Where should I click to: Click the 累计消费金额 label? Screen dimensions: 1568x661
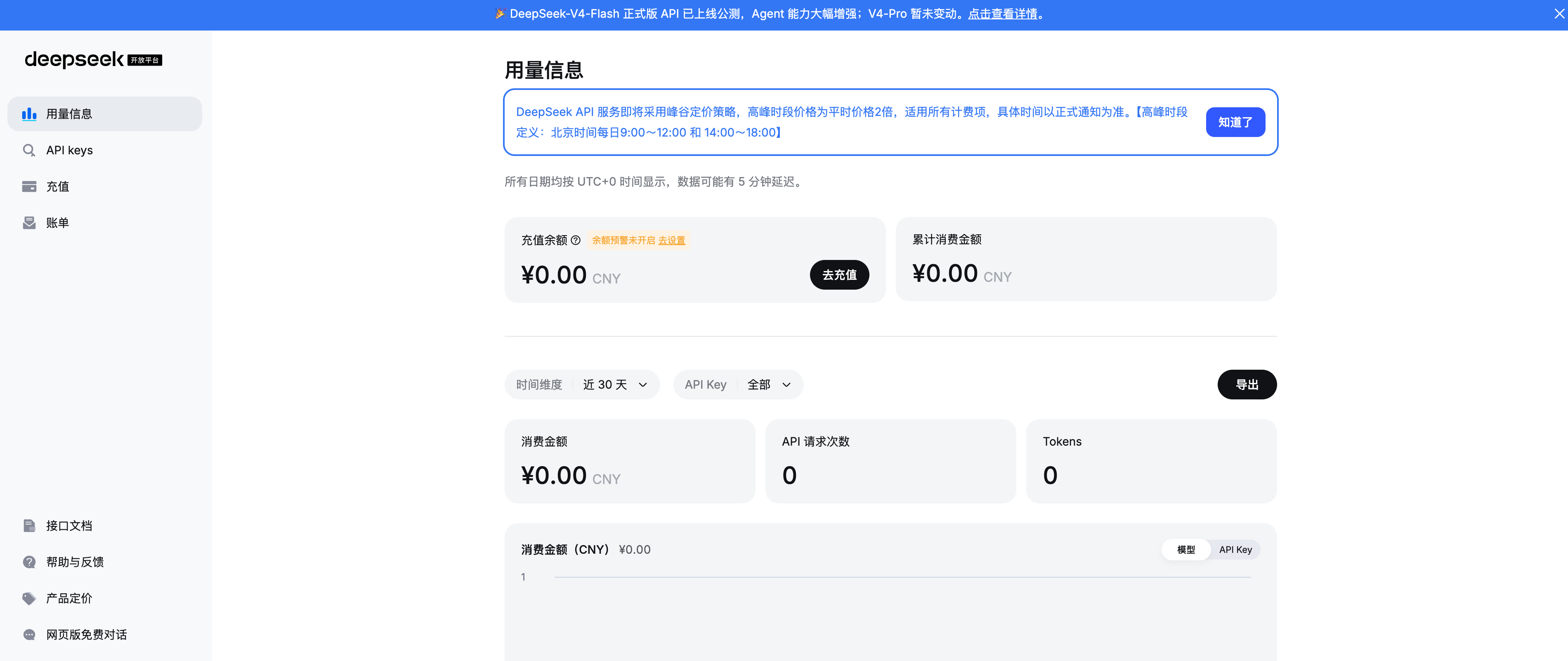947,240
